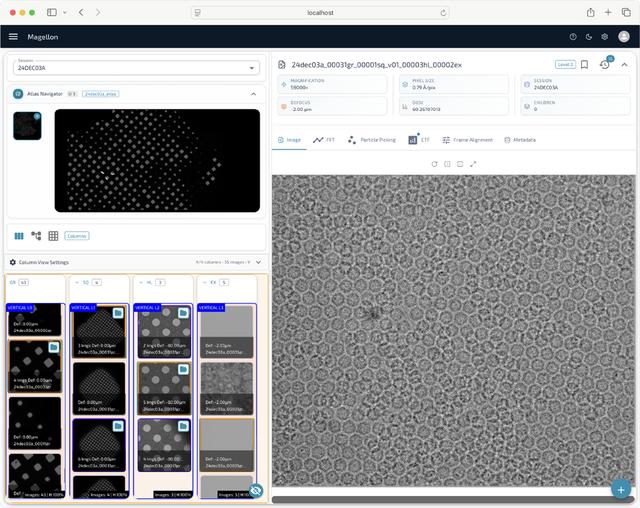This screenshot has height=508, width=640.
Task: Open the help icon in header
Action: tap(573, 37)
